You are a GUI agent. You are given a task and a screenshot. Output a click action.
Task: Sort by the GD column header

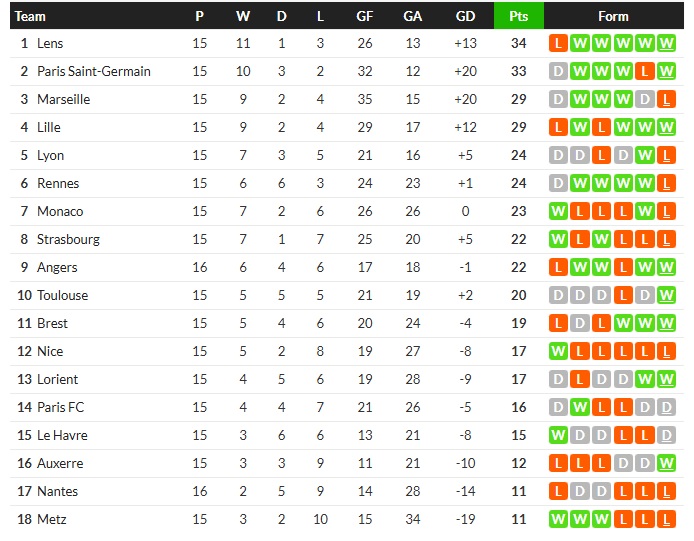pyautogui.click(x=465, y=16)
